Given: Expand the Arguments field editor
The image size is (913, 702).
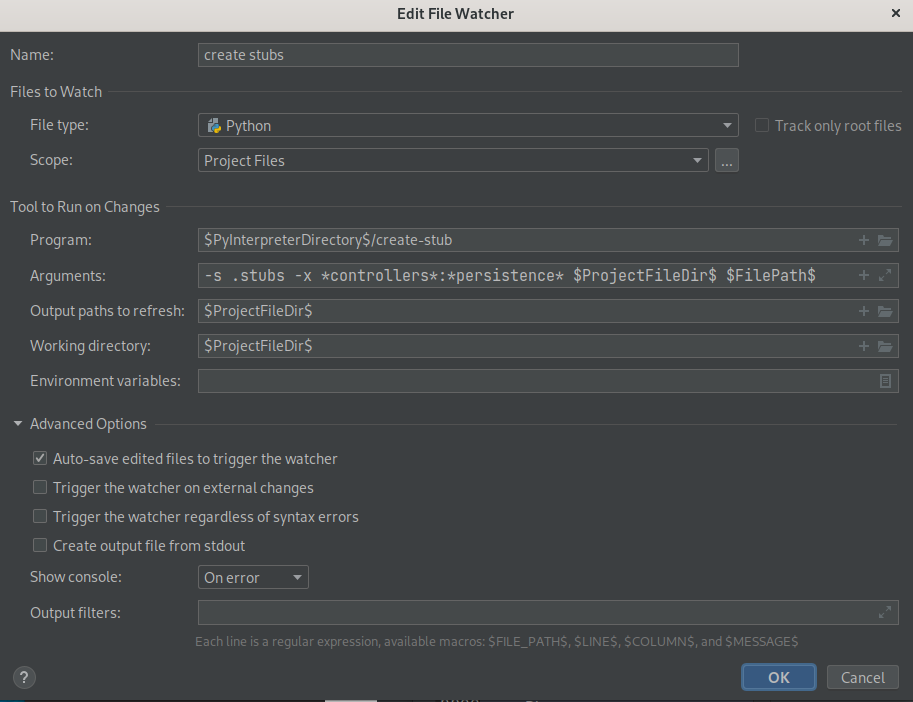Looking at the screenshot, I should 885,275.
